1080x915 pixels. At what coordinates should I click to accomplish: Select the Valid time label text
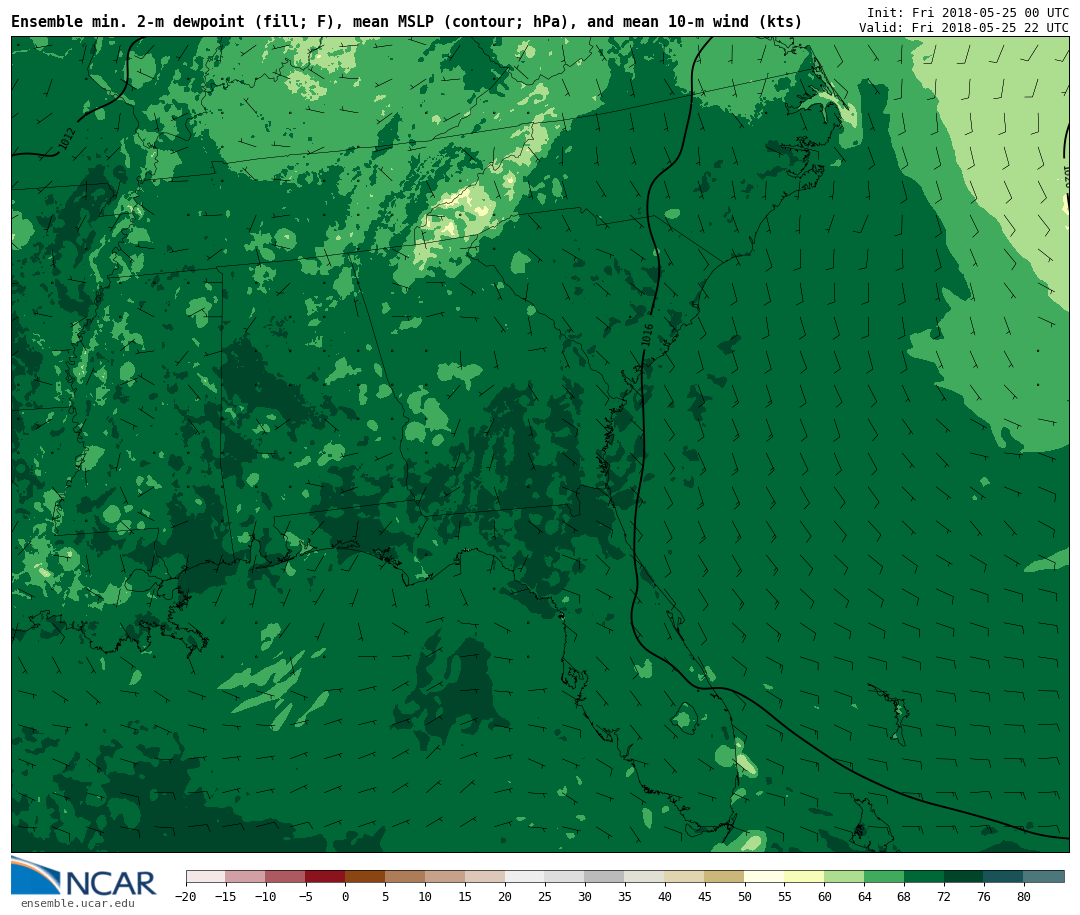[x=963, y=28]
